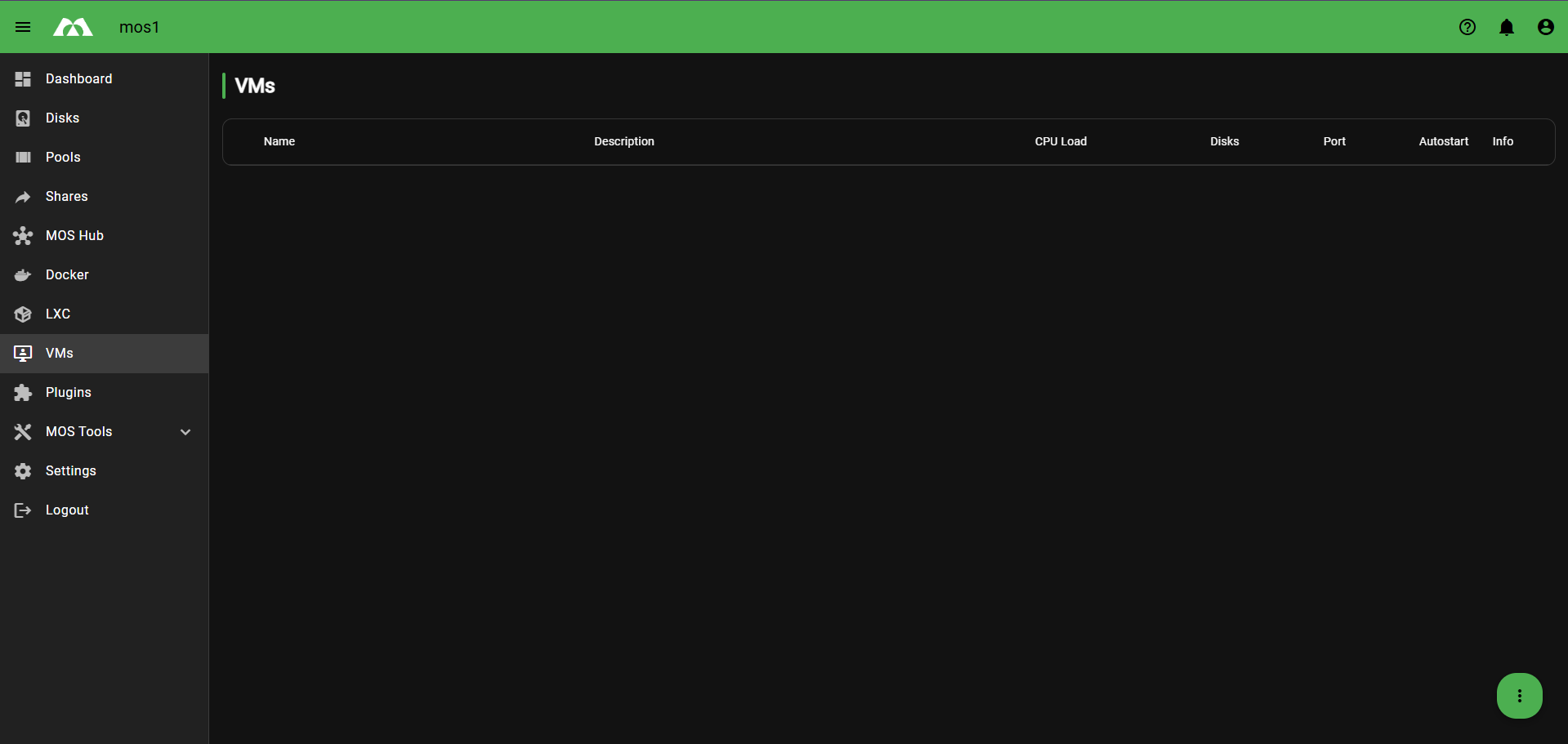
Task: Click the MOS logo in the header
Action: tap(73, 27)
